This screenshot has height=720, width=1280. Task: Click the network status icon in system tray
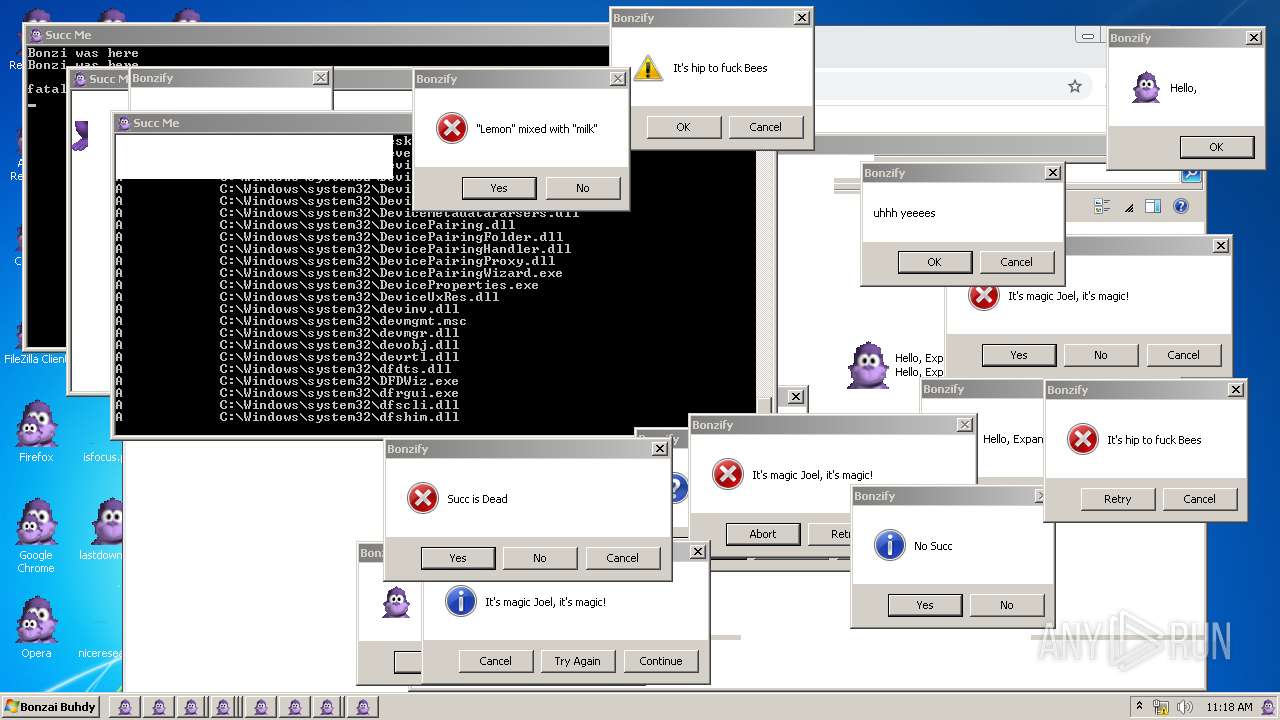click(x=1161, y=707)
